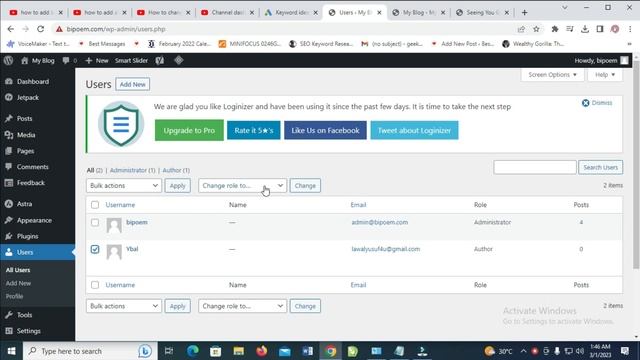Expand the Help panel
The width and height of the screenshot is (640, 360).
(x=605, y=75)
